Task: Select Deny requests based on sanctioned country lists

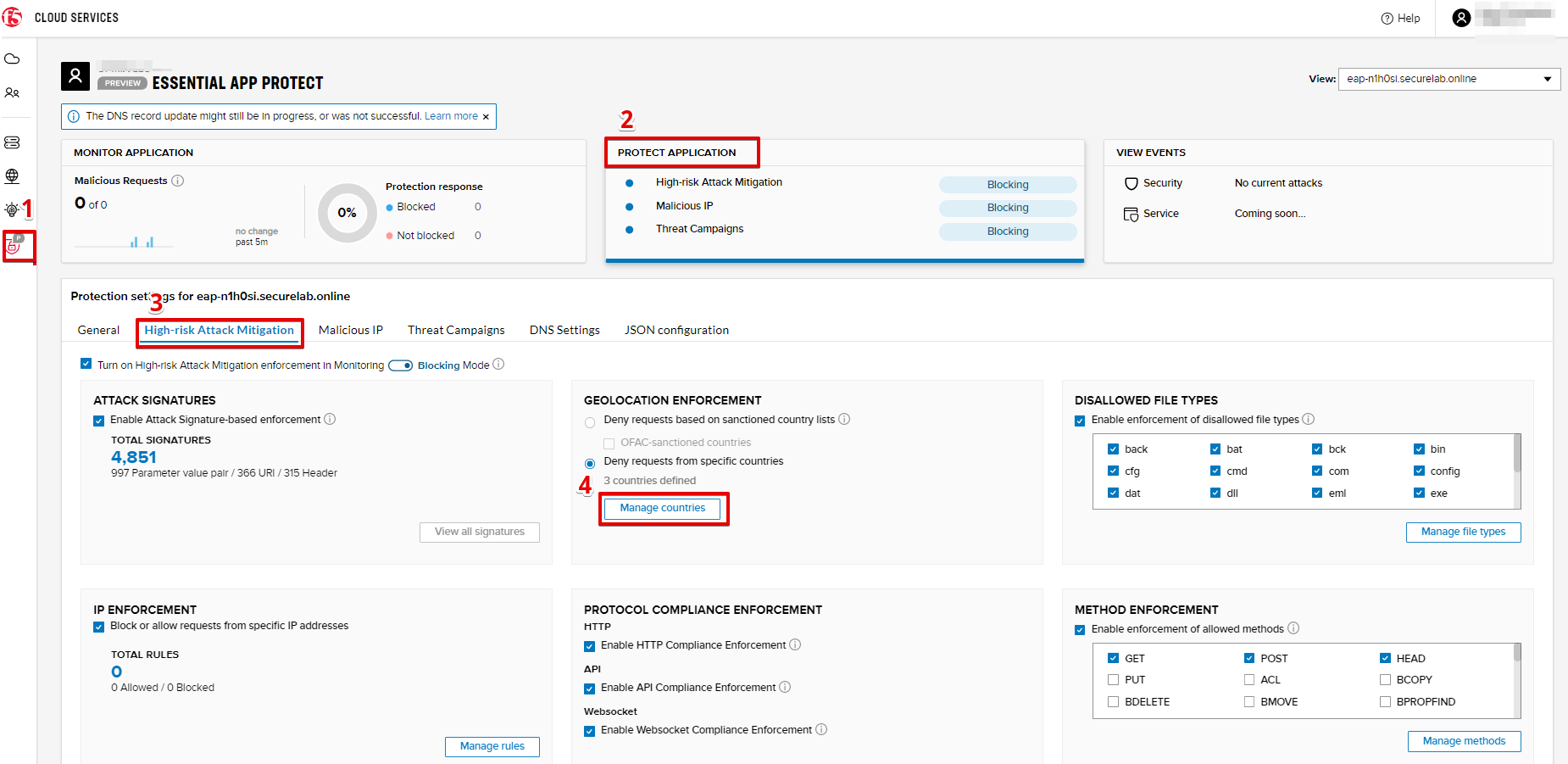Action: point(590,422)
